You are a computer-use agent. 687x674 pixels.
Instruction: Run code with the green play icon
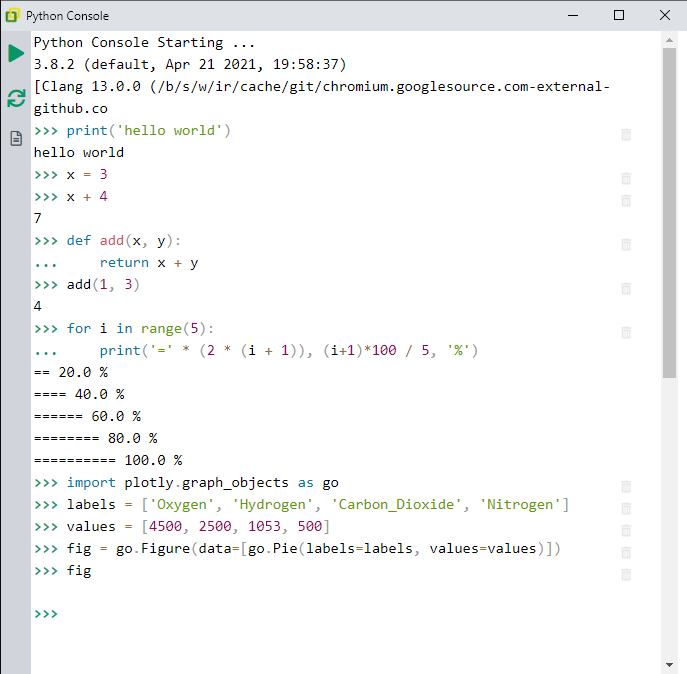point(16,53)
